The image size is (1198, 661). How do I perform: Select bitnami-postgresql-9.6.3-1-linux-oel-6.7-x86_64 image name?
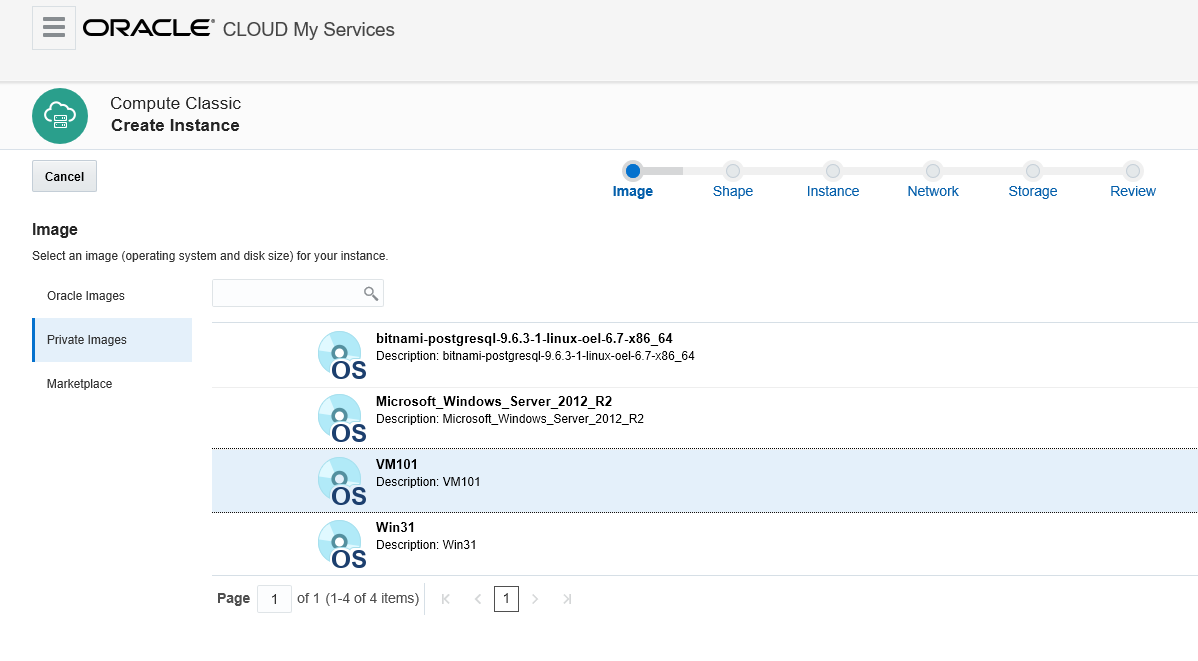(524, 339)
